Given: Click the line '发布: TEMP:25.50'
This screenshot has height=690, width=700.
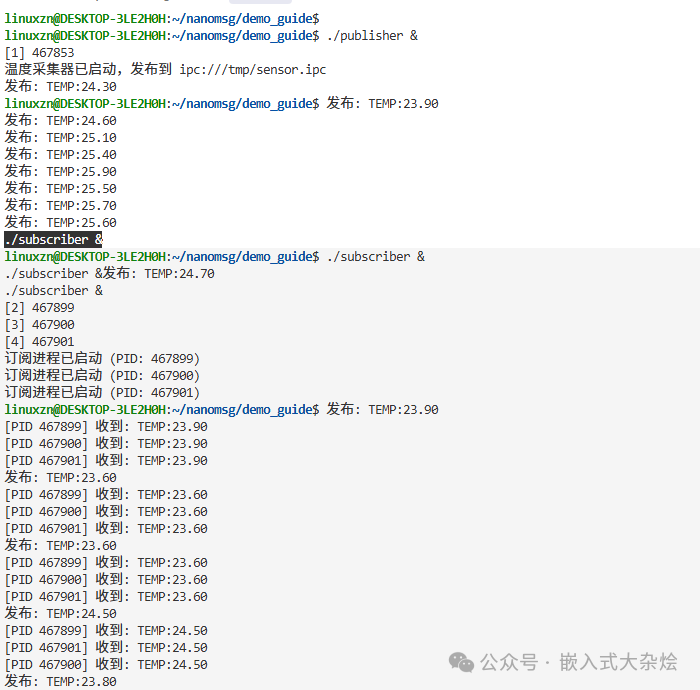Looking at the screenshot, I should 61,188.
